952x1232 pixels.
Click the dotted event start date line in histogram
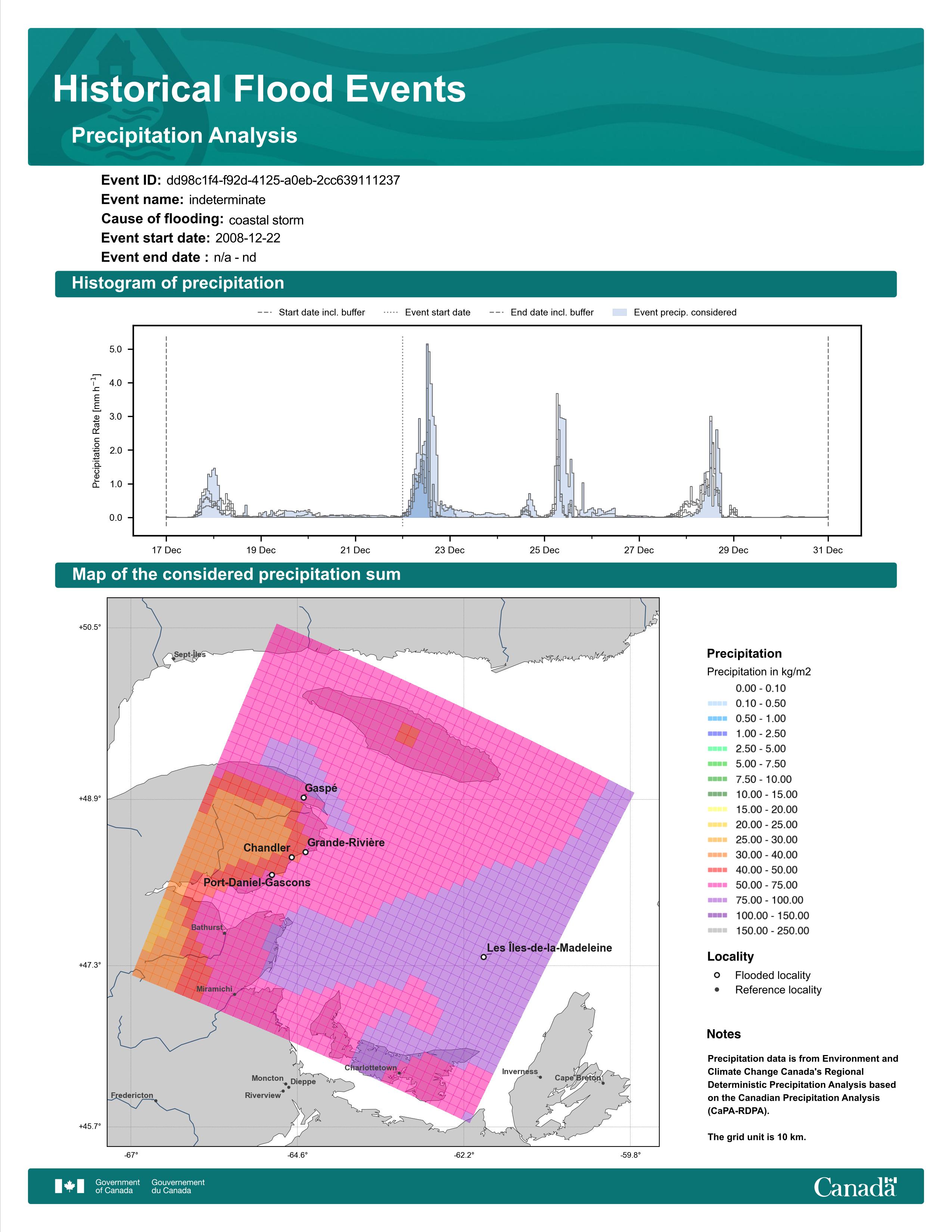click(x=403, y=432)
